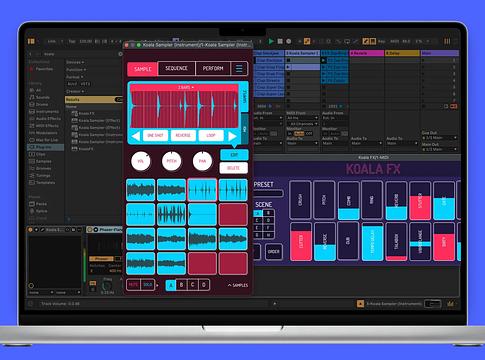The width and height of the screenshot is (485, 360).
Task: Click the right arrow beside LOOP
Action: (232, 136)
